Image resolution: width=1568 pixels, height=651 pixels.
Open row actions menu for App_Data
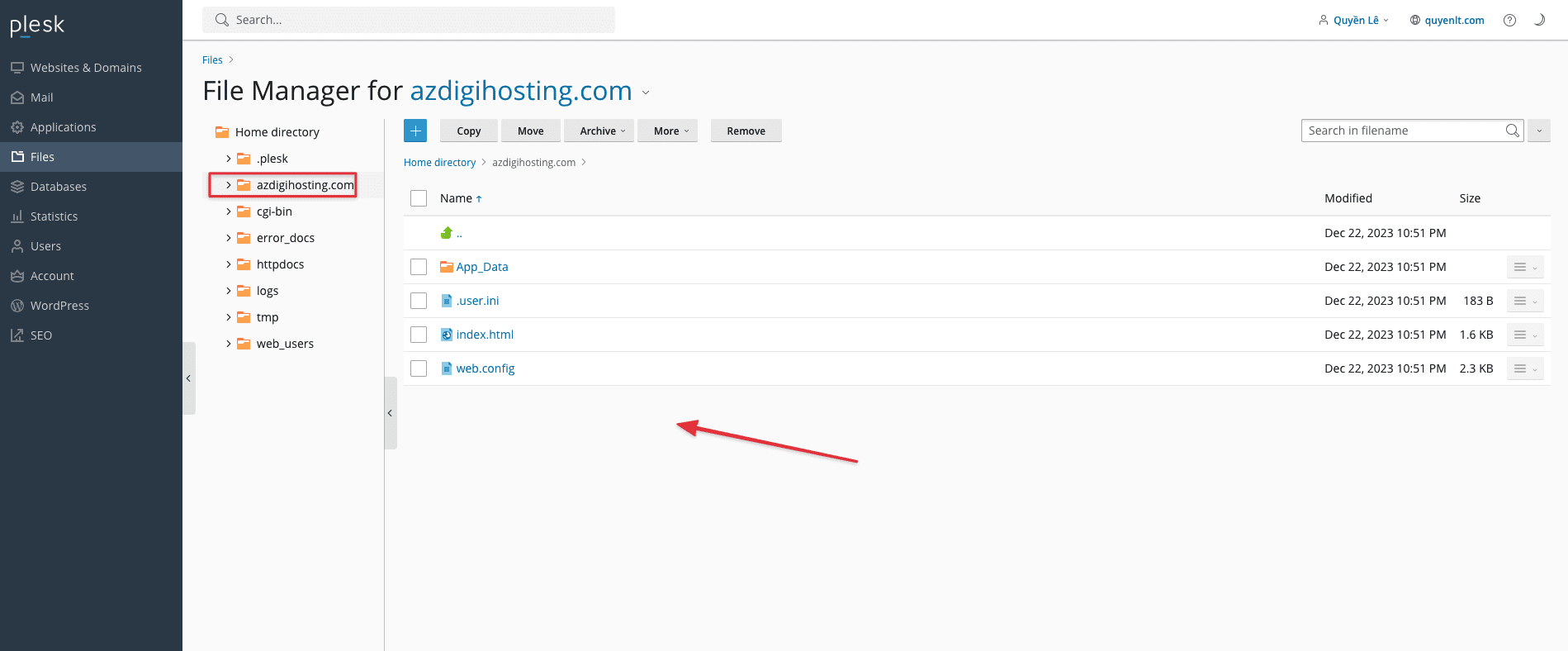[x=1524, y=267]
